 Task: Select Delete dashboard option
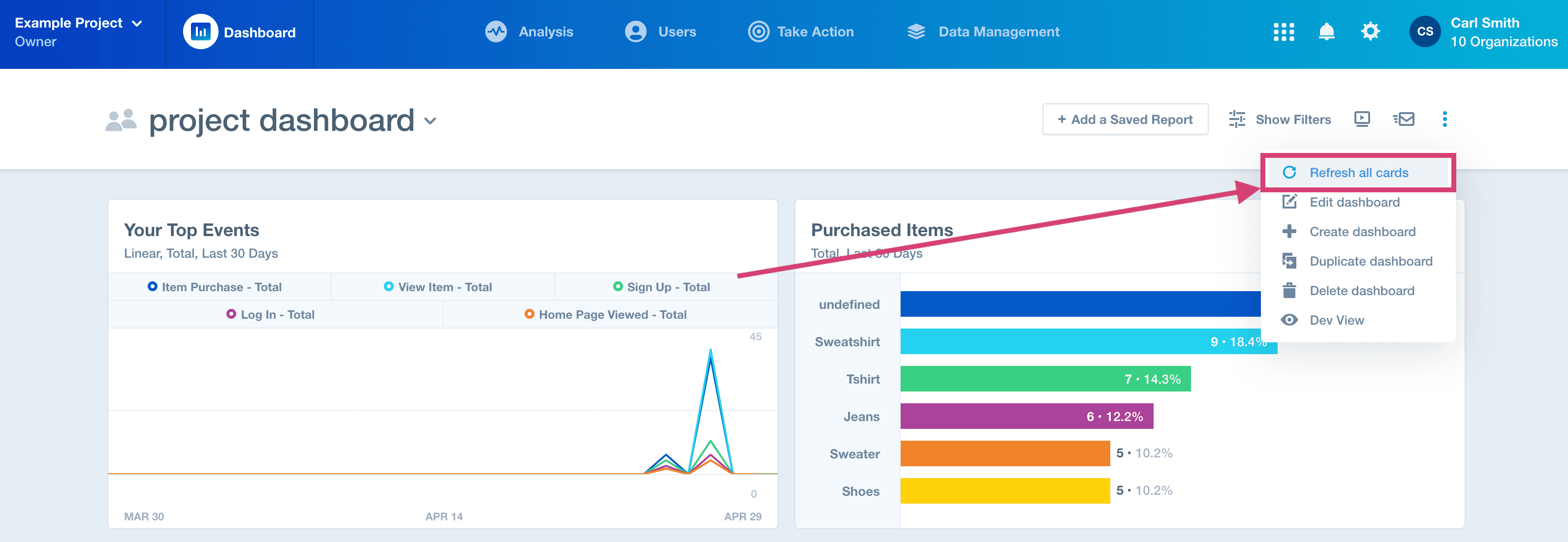click(1362, 291)
